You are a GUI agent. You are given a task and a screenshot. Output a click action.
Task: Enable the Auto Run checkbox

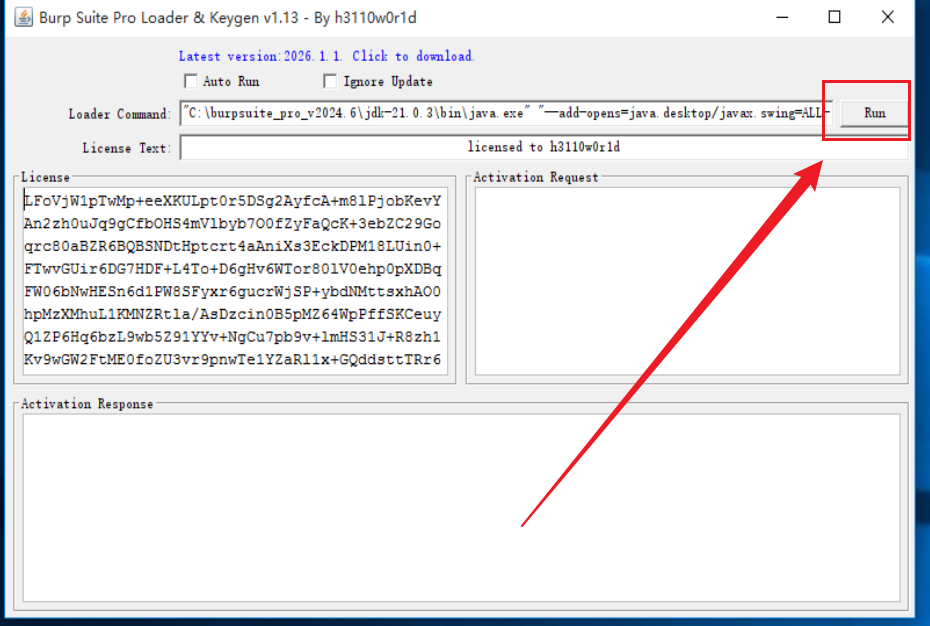click(191, 81)
